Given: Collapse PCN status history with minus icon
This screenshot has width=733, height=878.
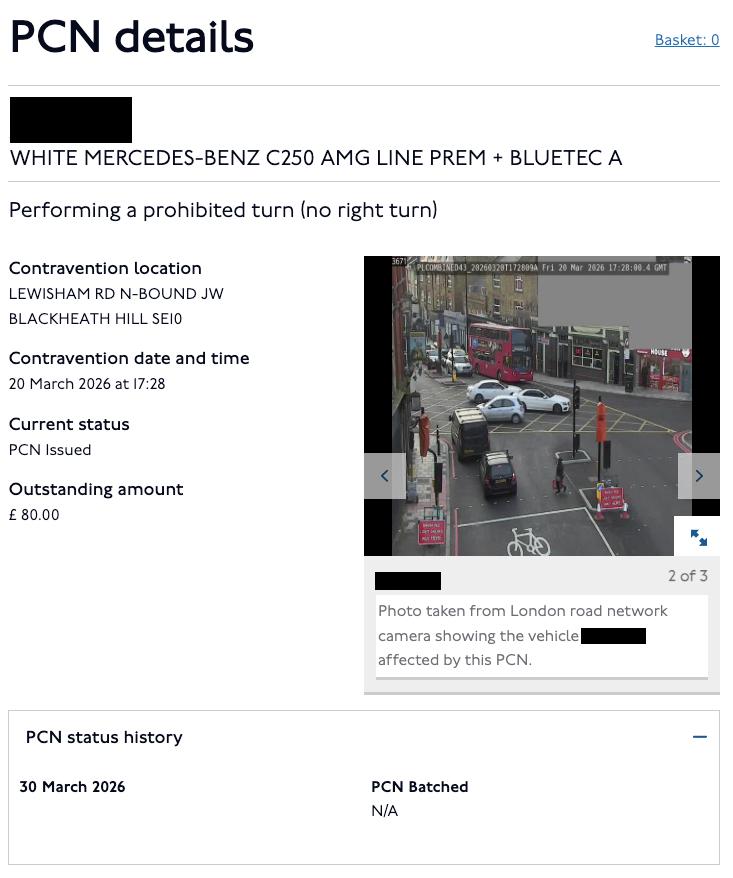Looking at the screenshot, I should pyautogui.click(x=700, y=737).
